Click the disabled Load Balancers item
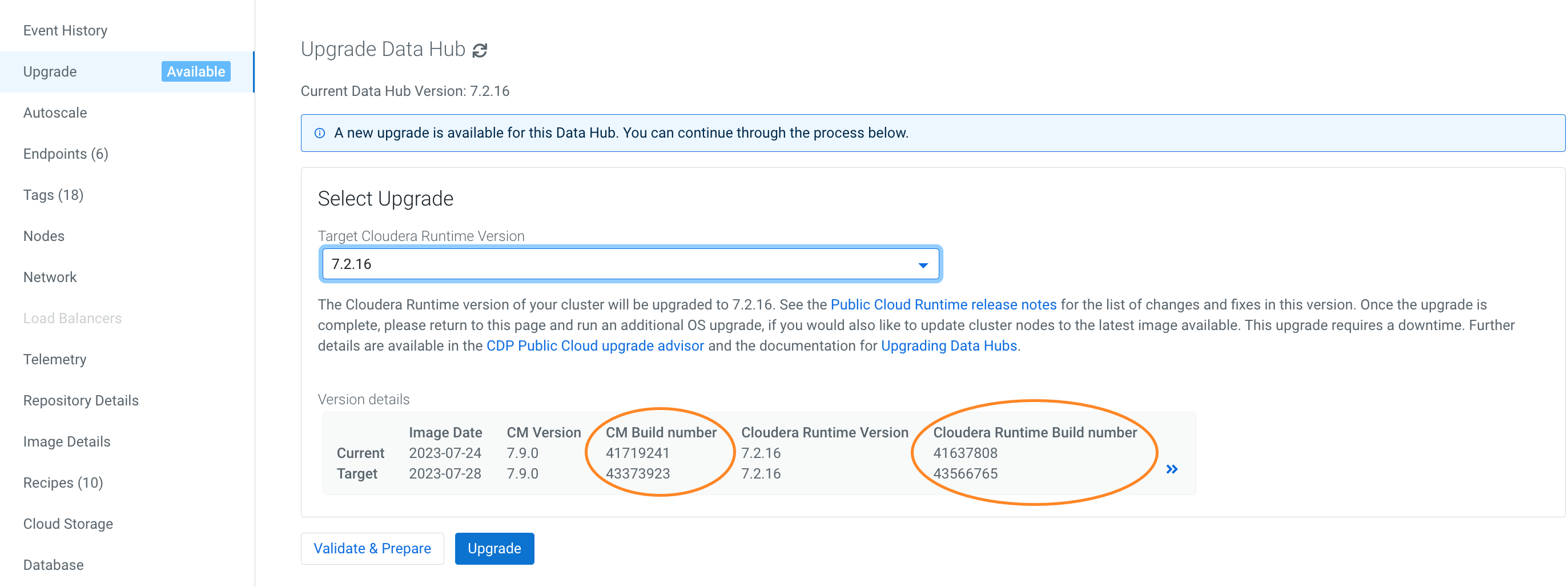Image resolution: width=1568 pixels, height=587 pixels. (73, 319)
